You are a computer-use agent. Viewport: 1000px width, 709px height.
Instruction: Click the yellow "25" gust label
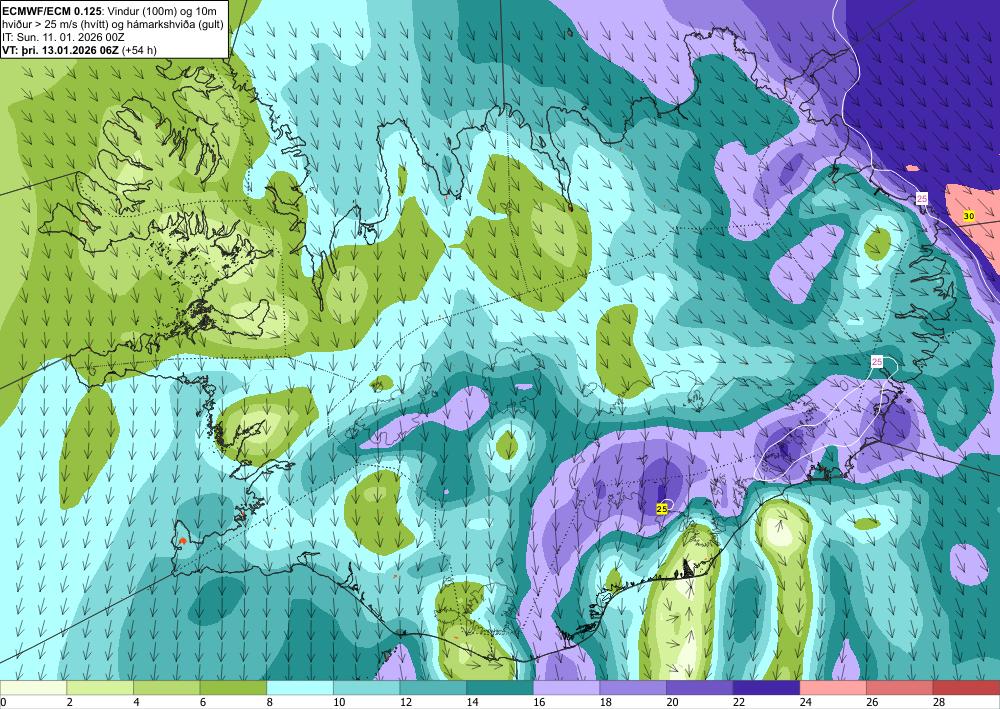click(662, 509)
